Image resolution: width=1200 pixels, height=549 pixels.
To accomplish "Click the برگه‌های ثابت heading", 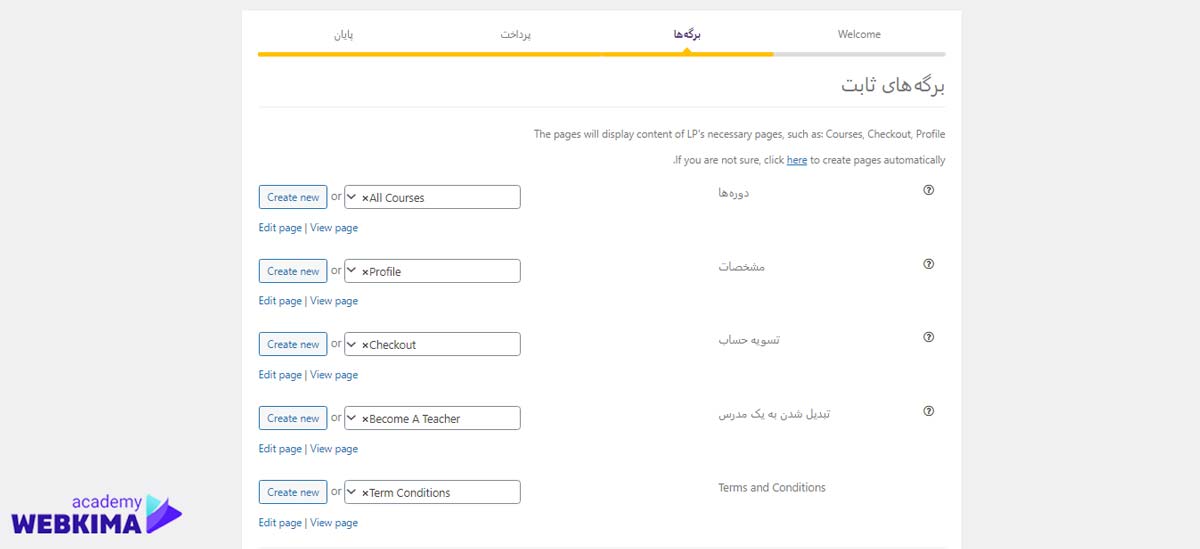I will click(893, 85).
